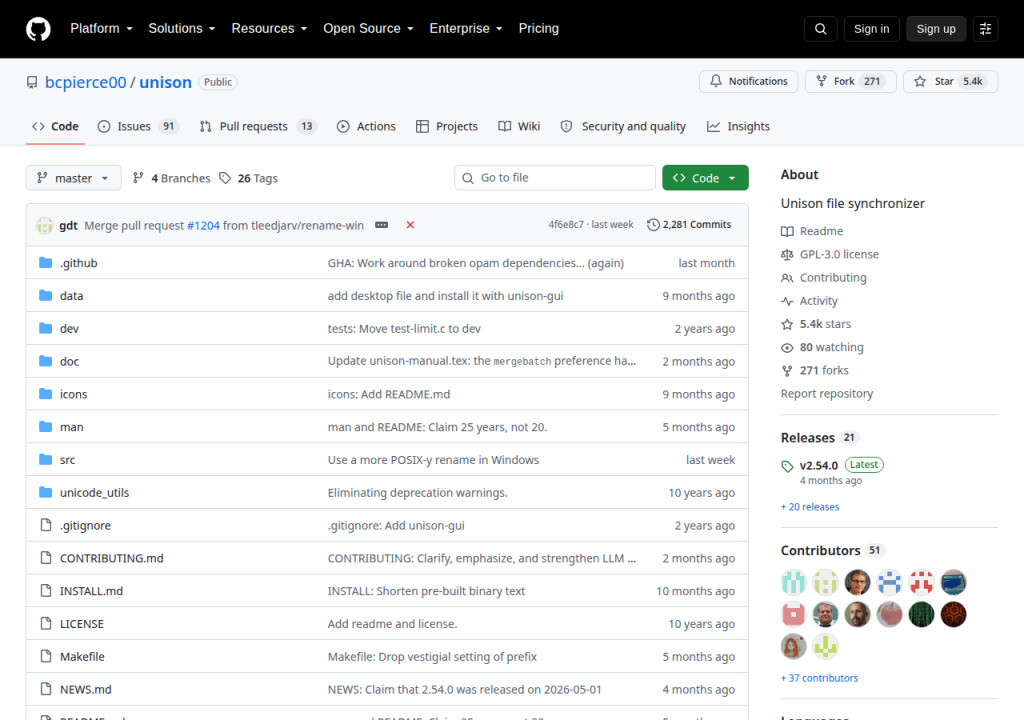Click gdt's avatar in the commit bar
1024x720 pixels.
click(44, 225)
